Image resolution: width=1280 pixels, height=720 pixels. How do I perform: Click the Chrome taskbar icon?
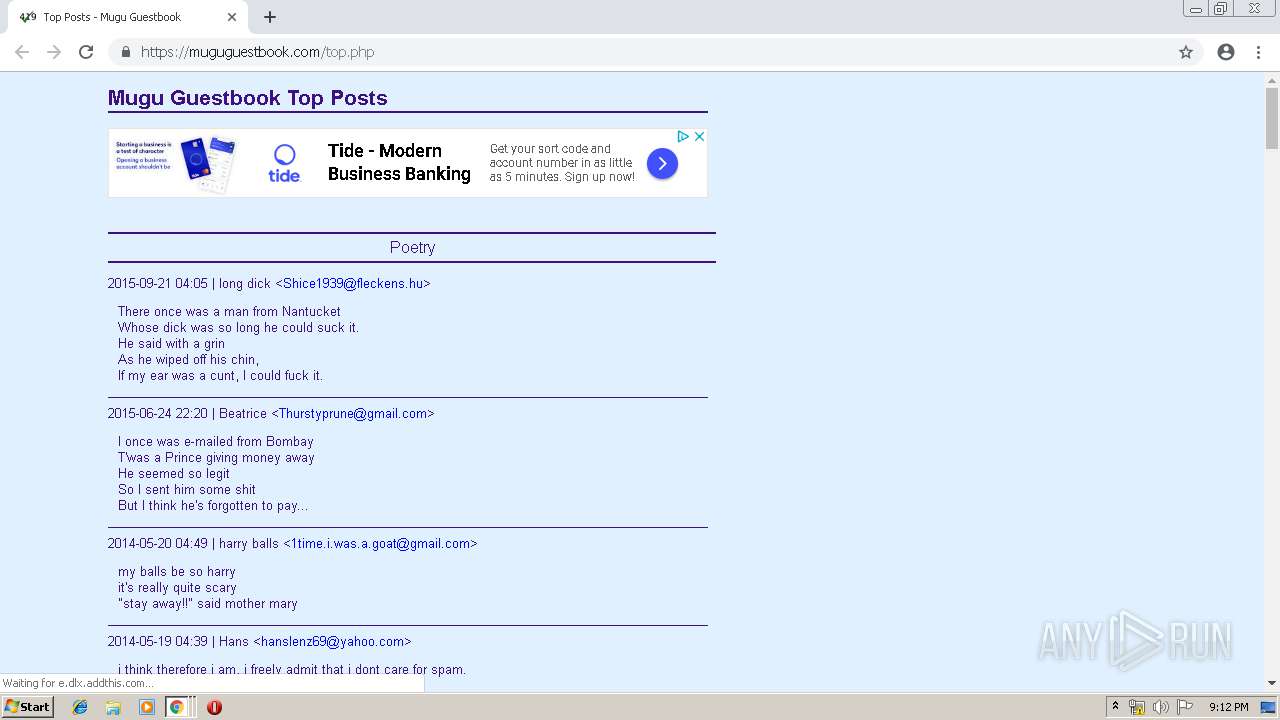[176, 707]
